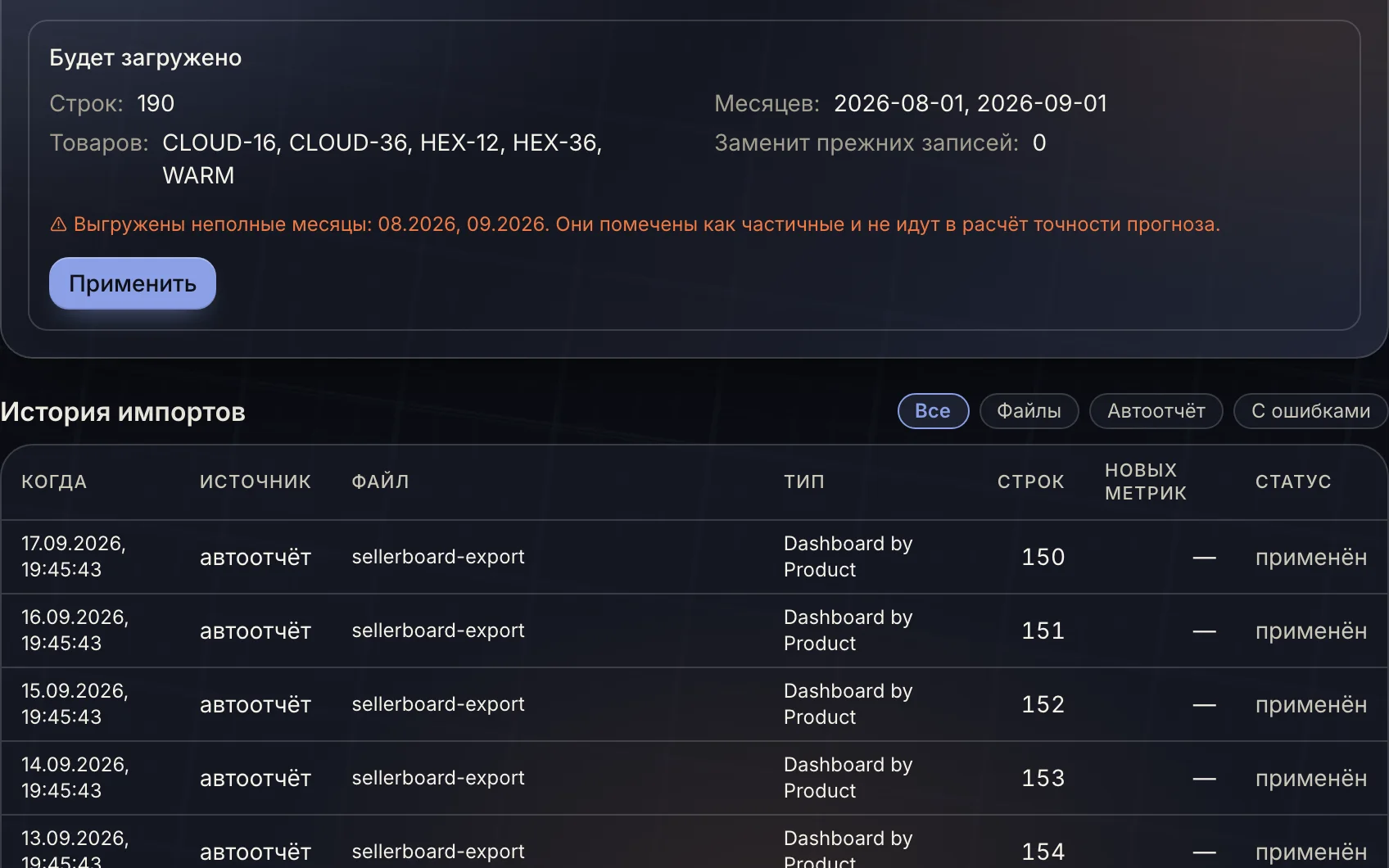
Task: Click sellerboard-export in the 16.09.2026 row
Action: pos(438,631)
